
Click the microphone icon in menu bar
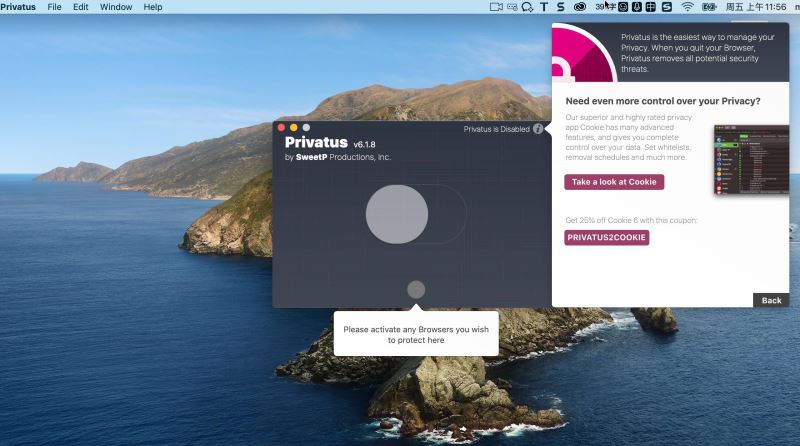click(x=637, y=7)
